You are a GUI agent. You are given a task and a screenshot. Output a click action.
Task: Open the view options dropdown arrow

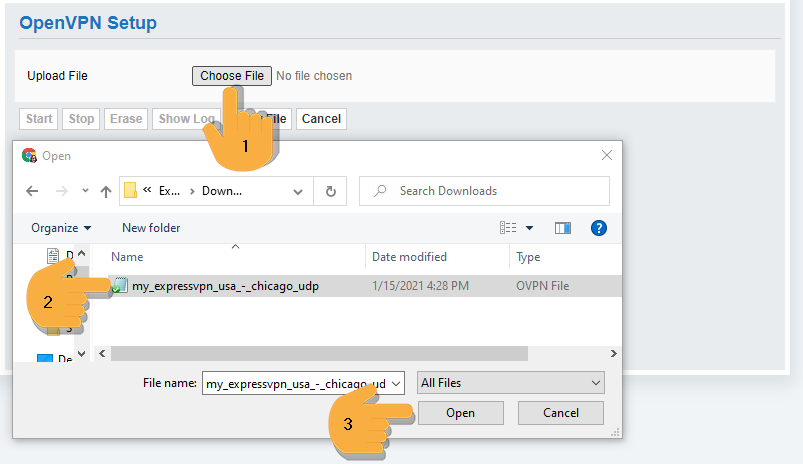click(x=530, y=228)
